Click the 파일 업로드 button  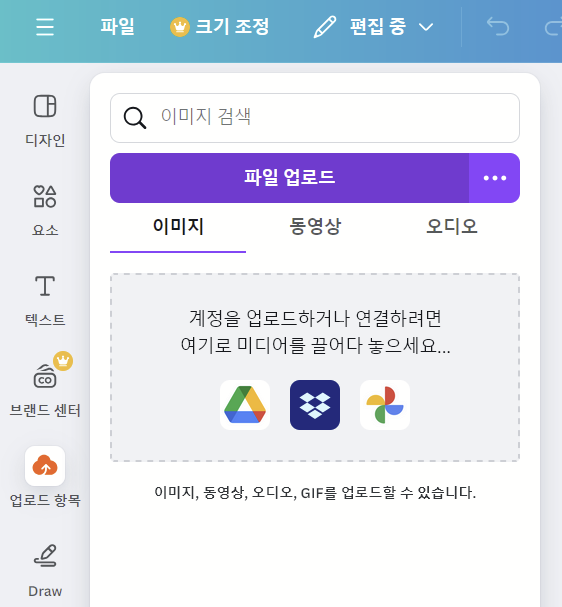tap(290, 178)
